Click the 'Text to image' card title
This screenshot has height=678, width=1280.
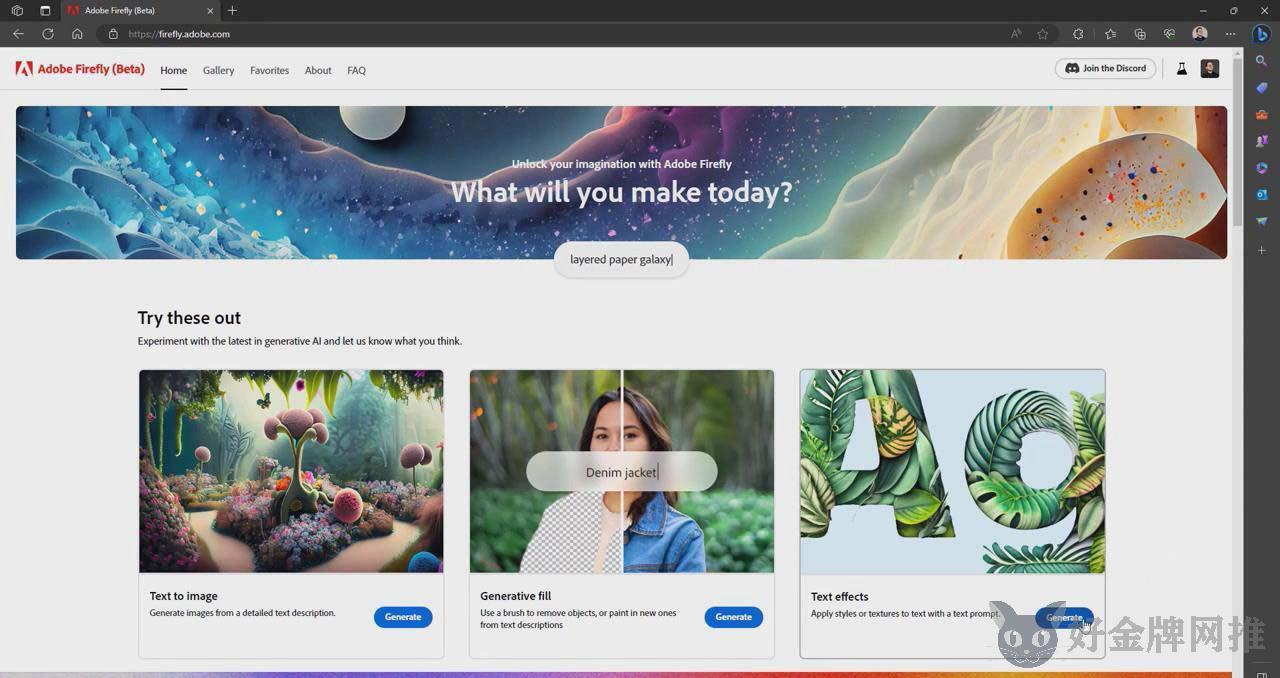tap(183, 596)
